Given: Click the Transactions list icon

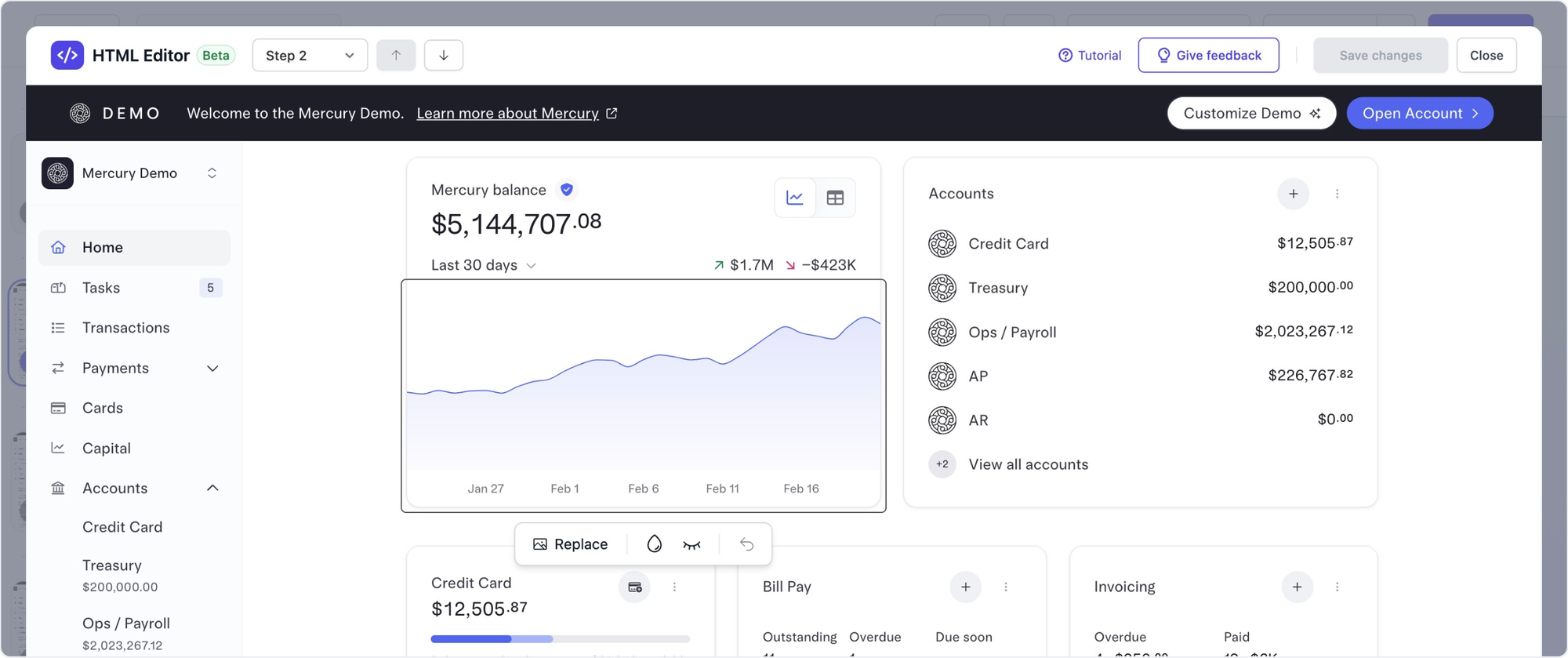Looking at the screenshot, I should [x=58, y=328].
